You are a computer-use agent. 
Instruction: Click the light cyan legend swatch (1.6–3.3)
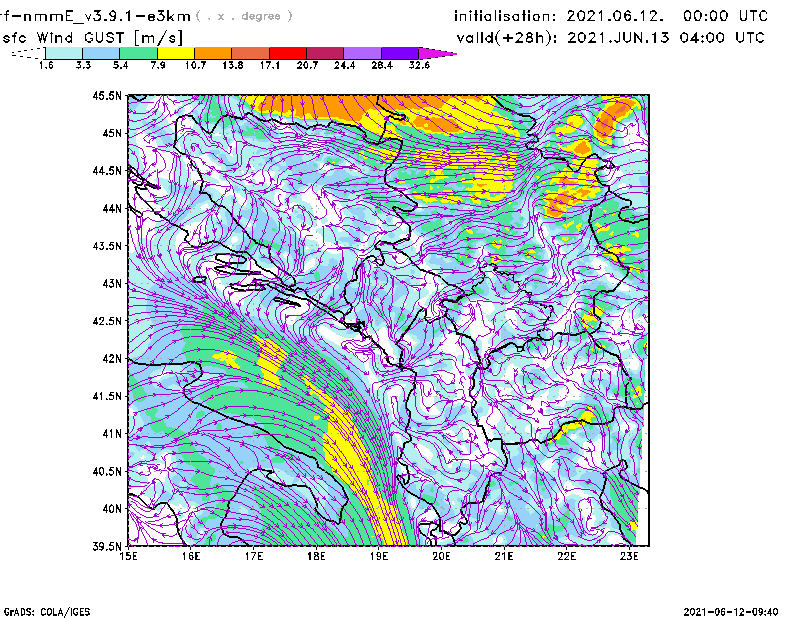point(64,53)
